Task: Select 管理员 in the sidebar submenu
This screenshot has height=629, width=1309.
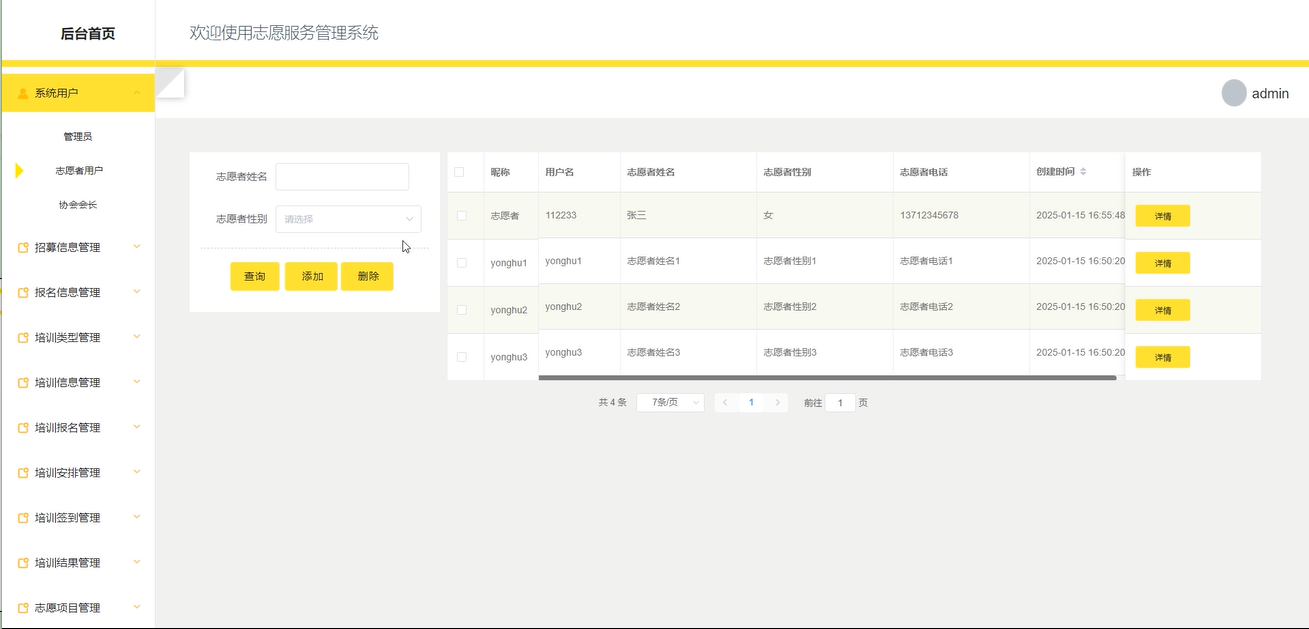Action: point(78,136)
